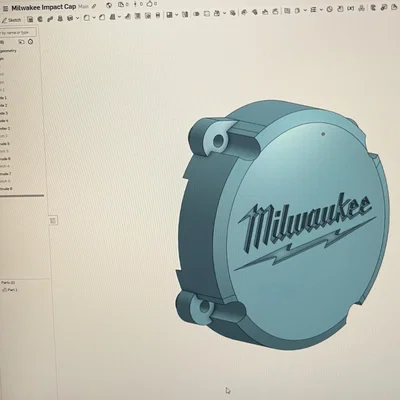Select the Extrude 7 feature

point(6,174)
